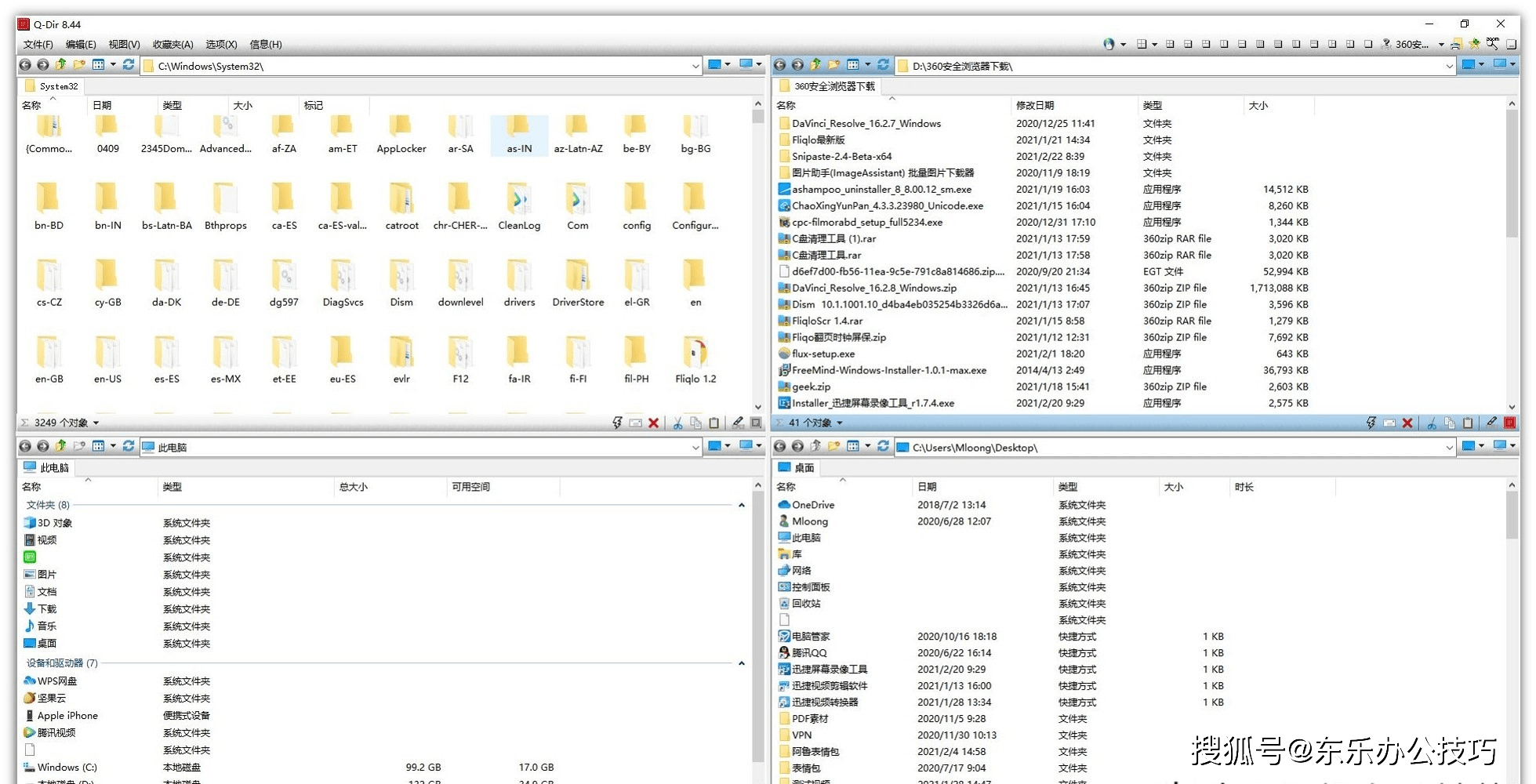Create new folder in System32 pane
This screenshot has height=784, width=1536.
tap(79, 65)
